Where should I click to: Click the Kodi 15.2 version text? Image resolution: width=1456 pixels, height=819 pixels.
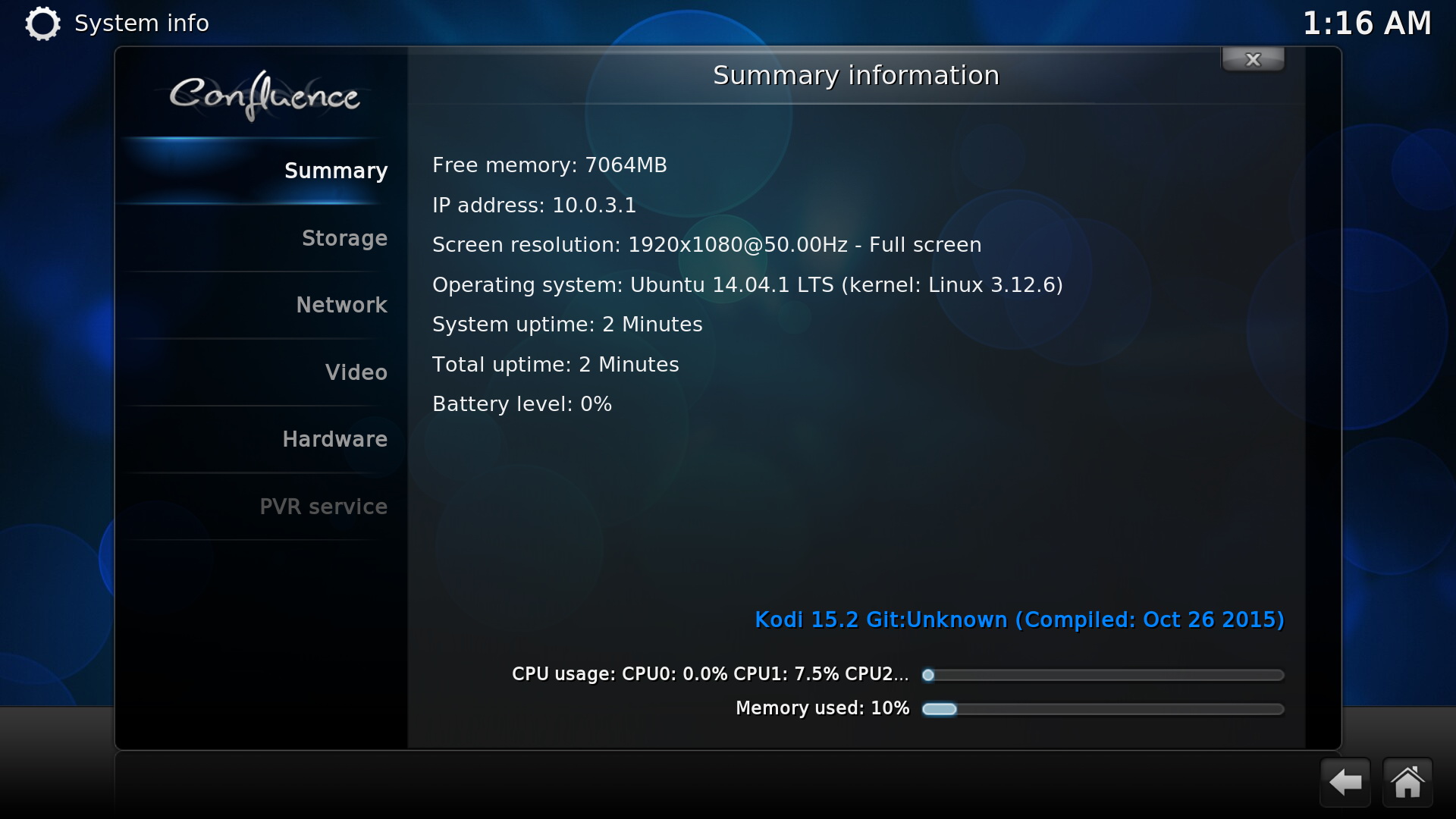click(1019, 620)
